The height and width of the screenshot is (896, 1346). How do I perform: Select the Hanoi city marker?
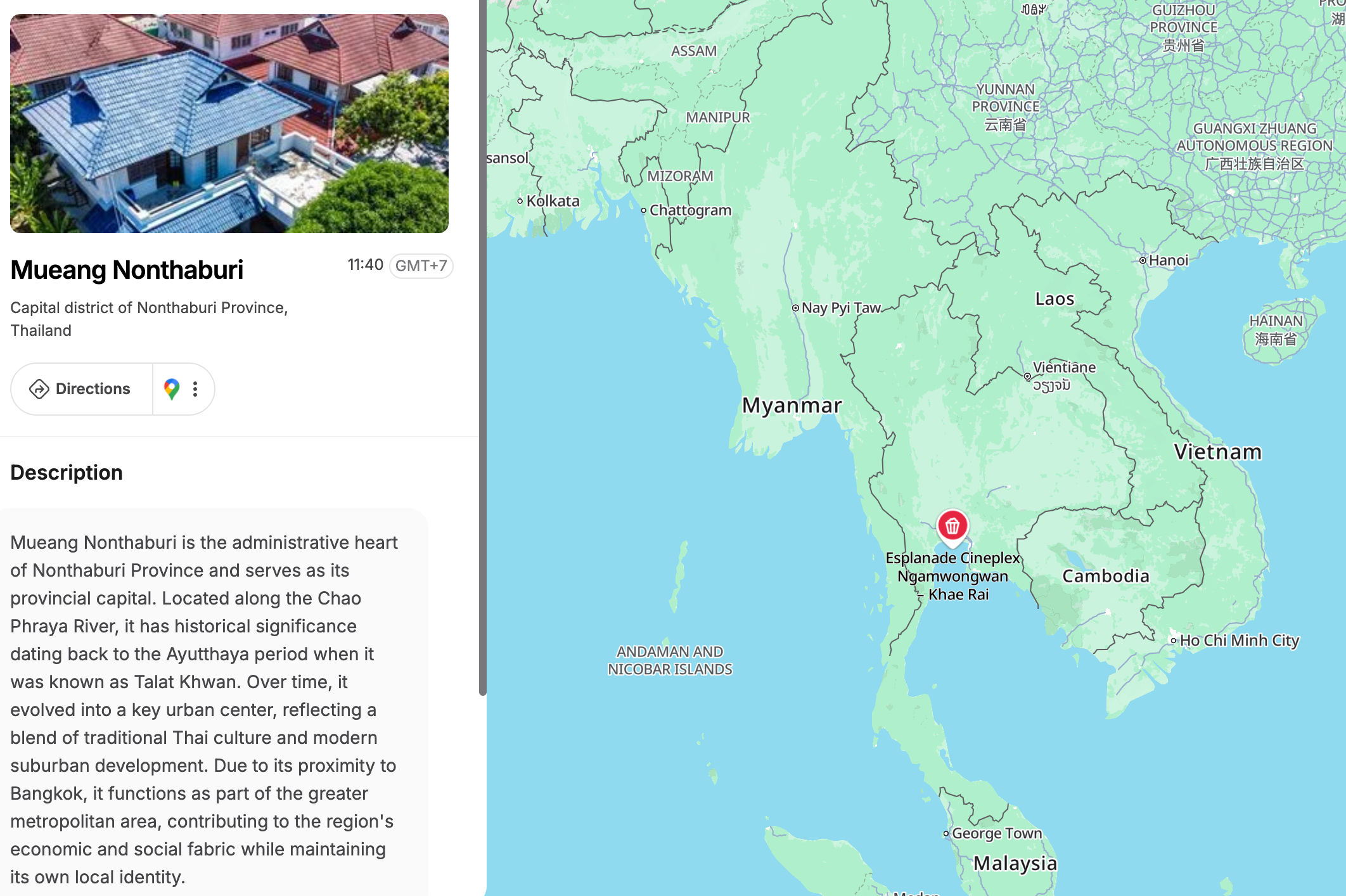pos(1143,260)
